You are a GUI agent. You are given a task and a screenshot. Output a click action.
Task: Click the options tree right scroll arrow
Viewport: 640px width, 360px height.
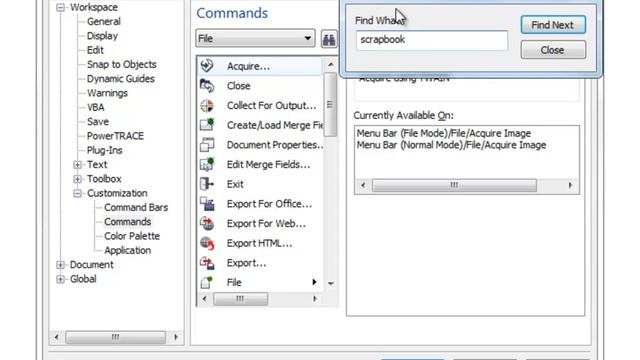pyautogui.click(x=176, y=337)
